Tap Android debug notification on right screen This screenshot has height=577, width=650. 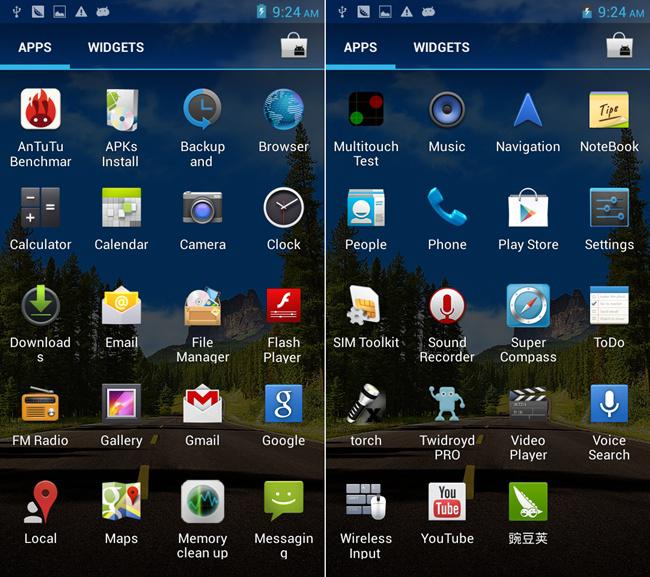(428, 12)
